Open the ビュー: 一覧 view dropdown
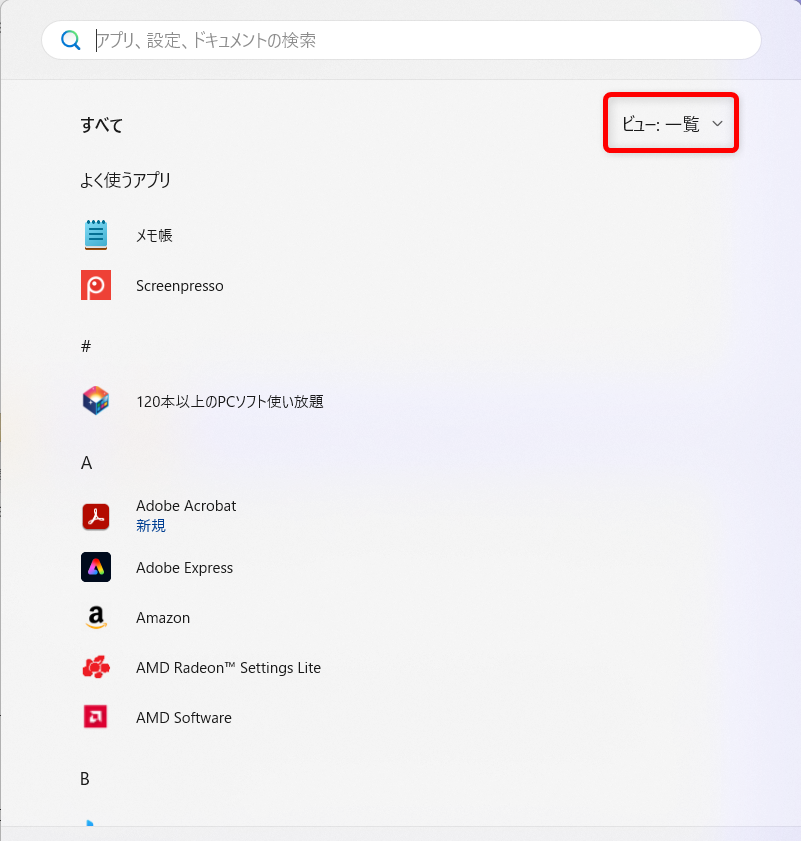801x841 pixels. pyautogui.click(x=671, y=124)
